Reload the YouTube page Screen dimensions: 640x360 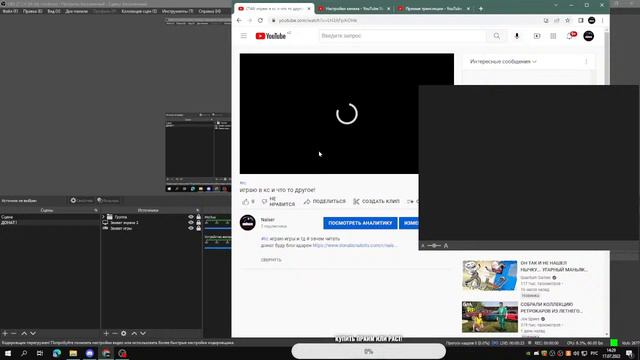(x=260, y=20)
